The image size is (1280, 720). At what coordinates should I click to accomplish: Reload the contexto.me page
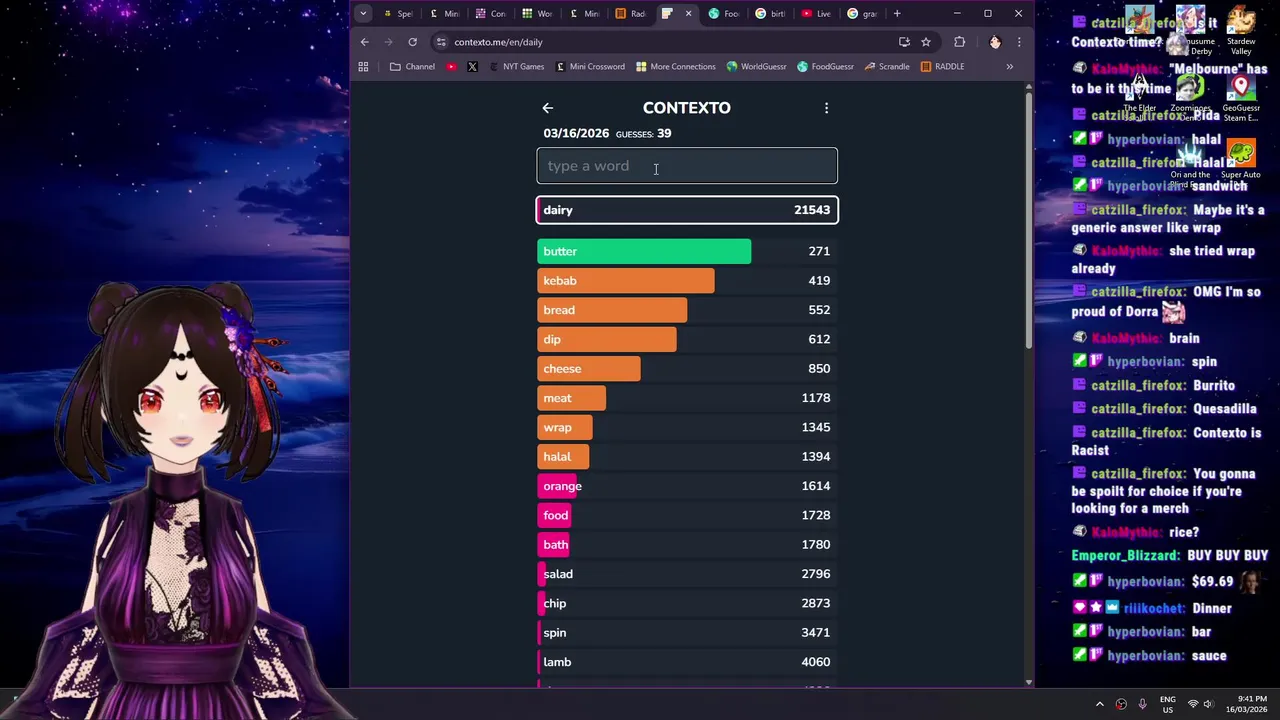click(412, 42)
